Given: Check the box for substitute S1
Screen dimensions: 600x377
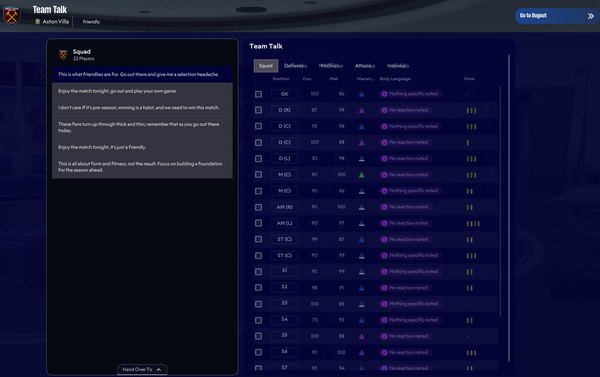Looking at the screenshot, I should point(259,272).
